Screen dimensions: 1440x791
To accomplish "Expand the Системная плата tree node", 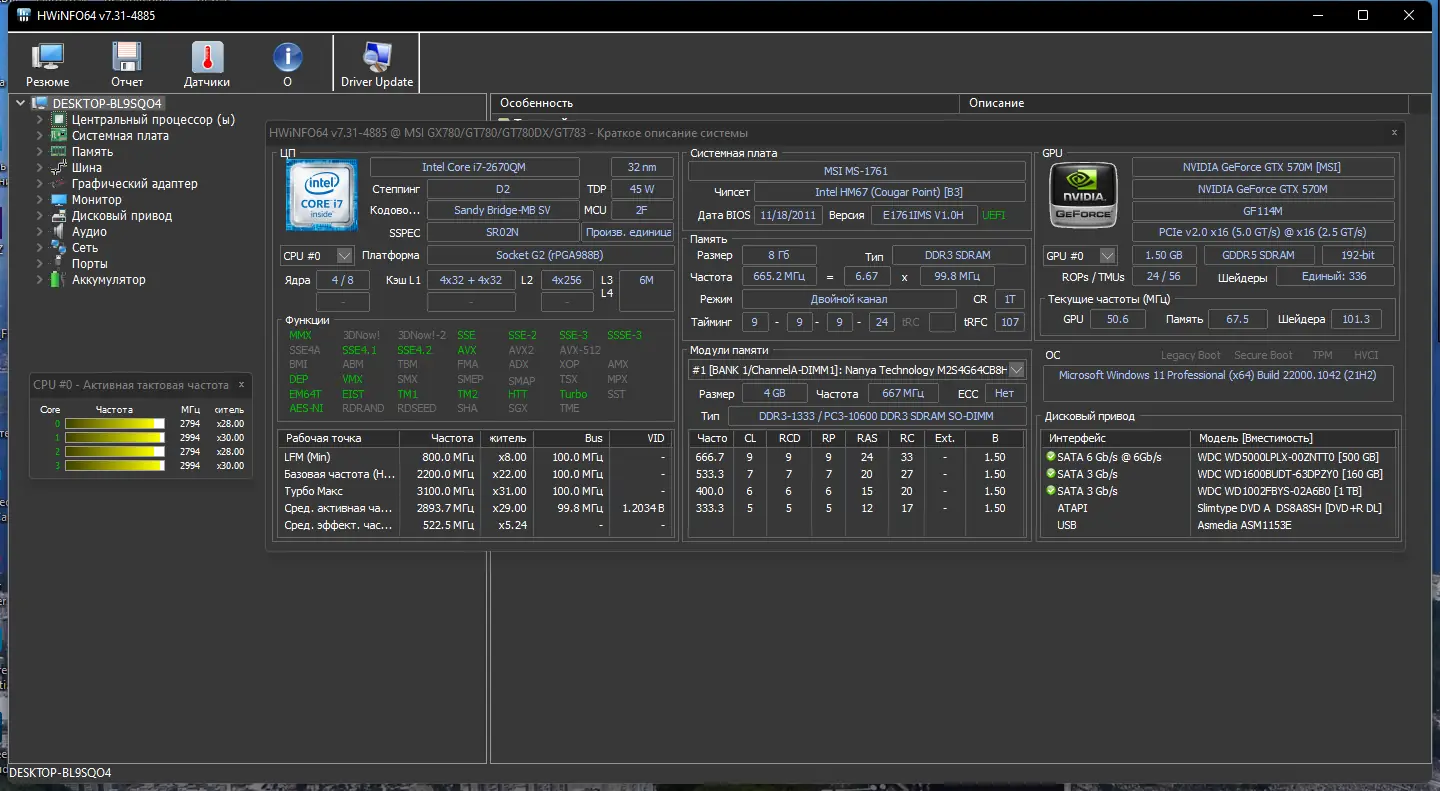I will tap(40, 135).
